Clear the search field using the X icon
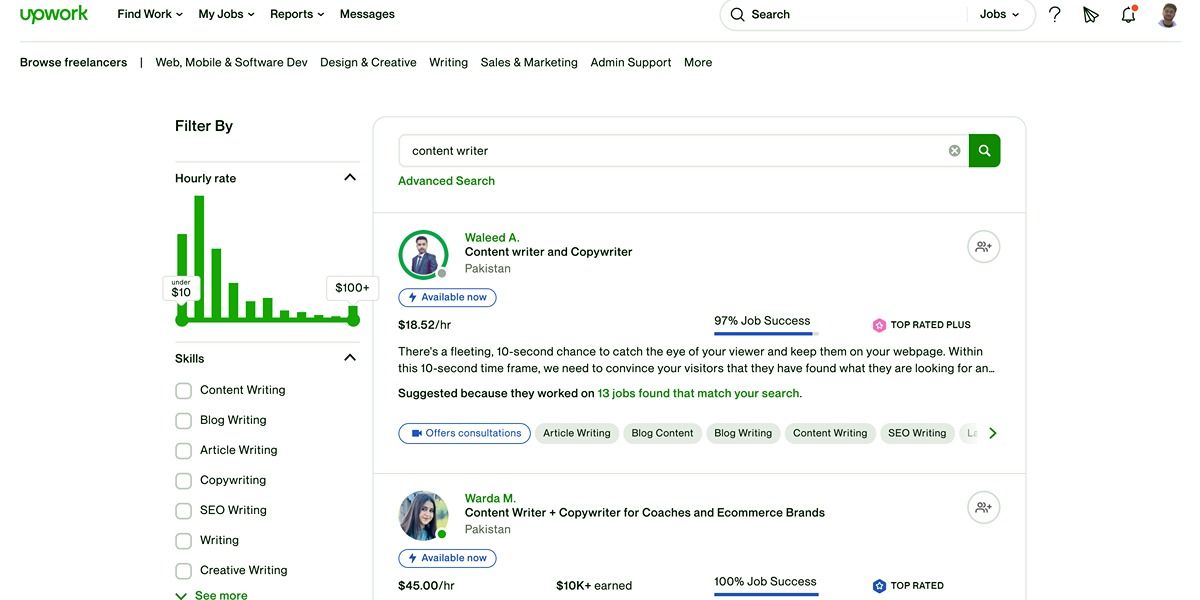Screen dimensions: 1200x600 [954, 149]
